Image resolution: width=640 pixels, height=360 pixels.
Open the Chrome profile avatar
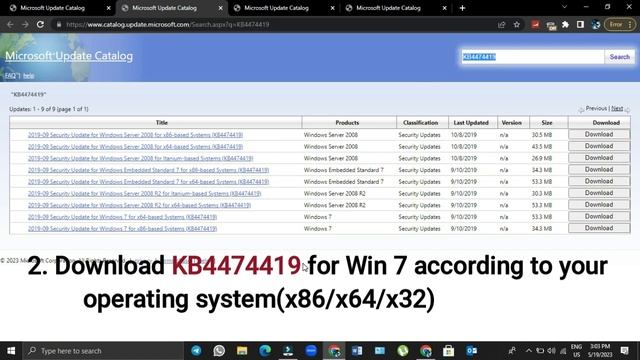coord(596,24)
